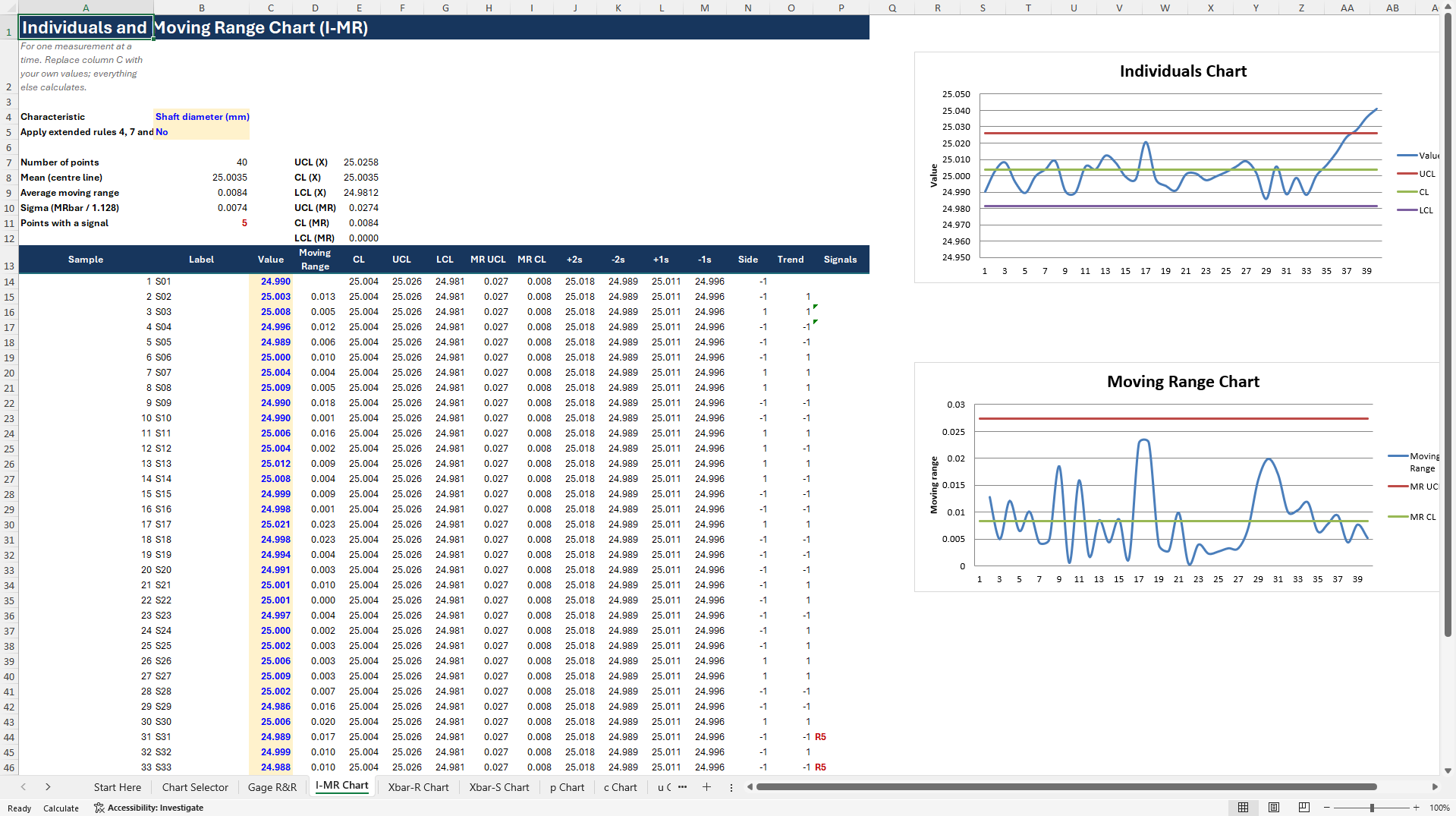Click the 'Signals' column heading cell
Screen dimensions: 1456x816
(841, 260)
